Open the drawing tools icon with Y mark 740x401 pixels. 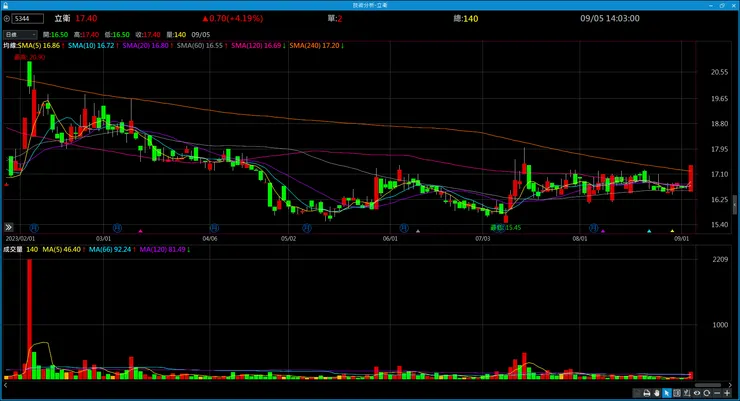pos(687,393)
